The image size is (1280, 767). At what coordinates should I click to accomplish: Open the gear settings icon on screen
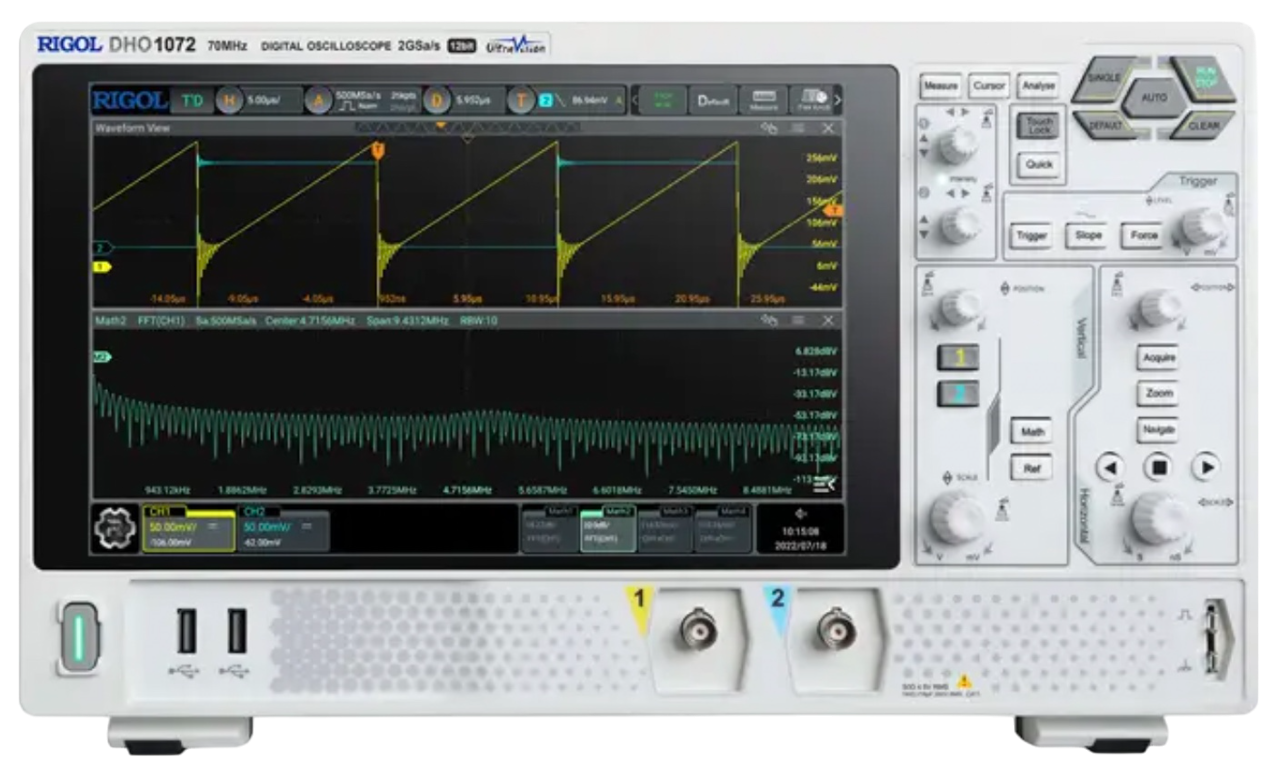117,529
